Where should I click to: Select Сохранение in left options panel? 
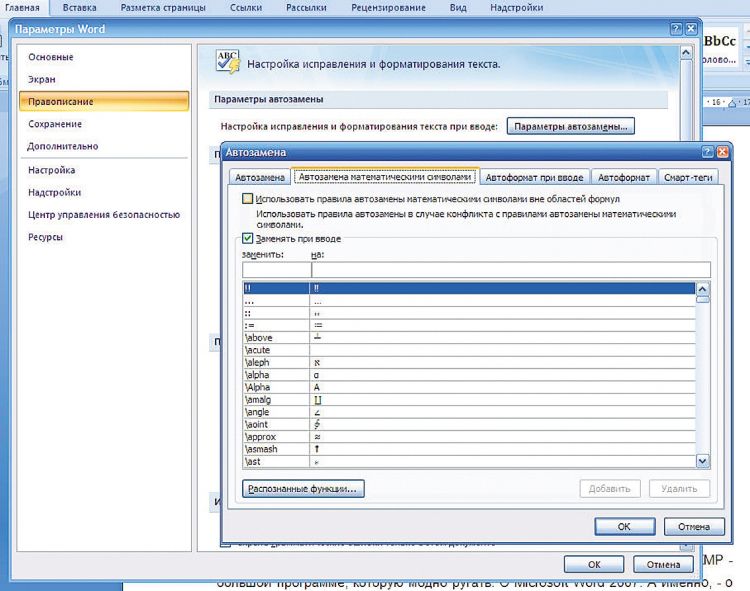tap(55, 124)
